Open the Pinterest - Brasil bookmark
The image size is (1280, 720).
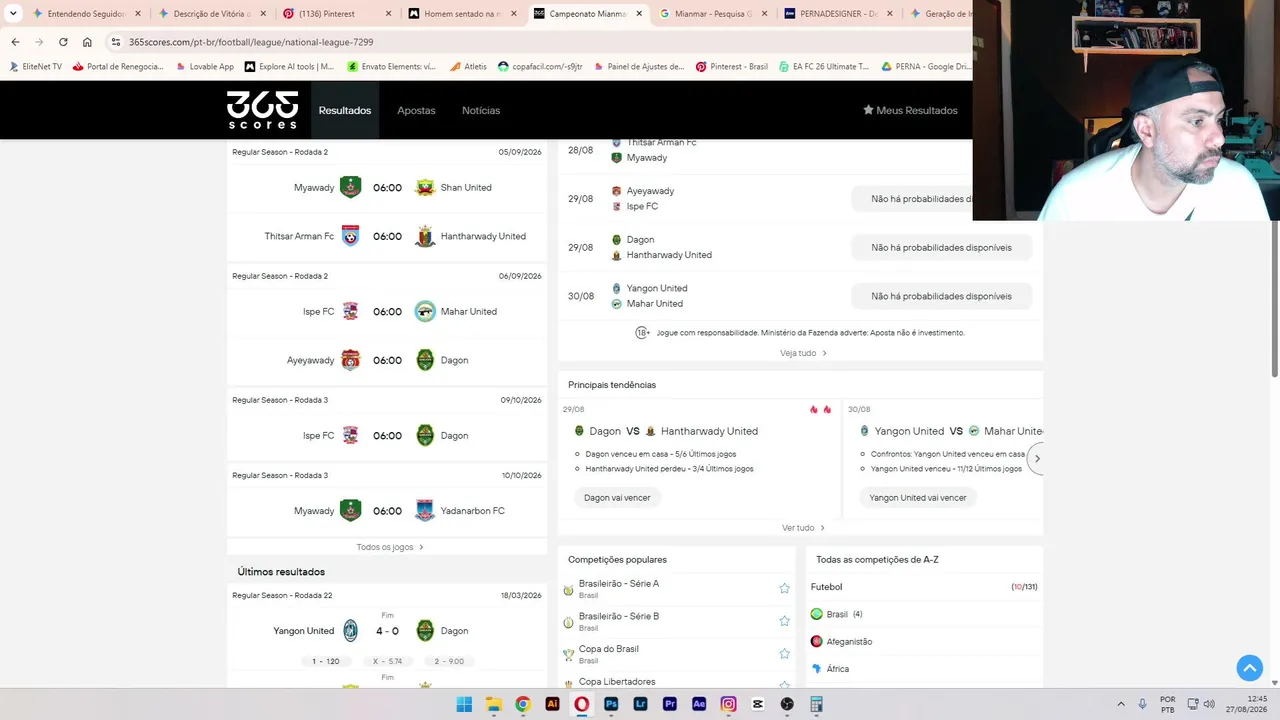pyautogui.click(x=732, y=67)
